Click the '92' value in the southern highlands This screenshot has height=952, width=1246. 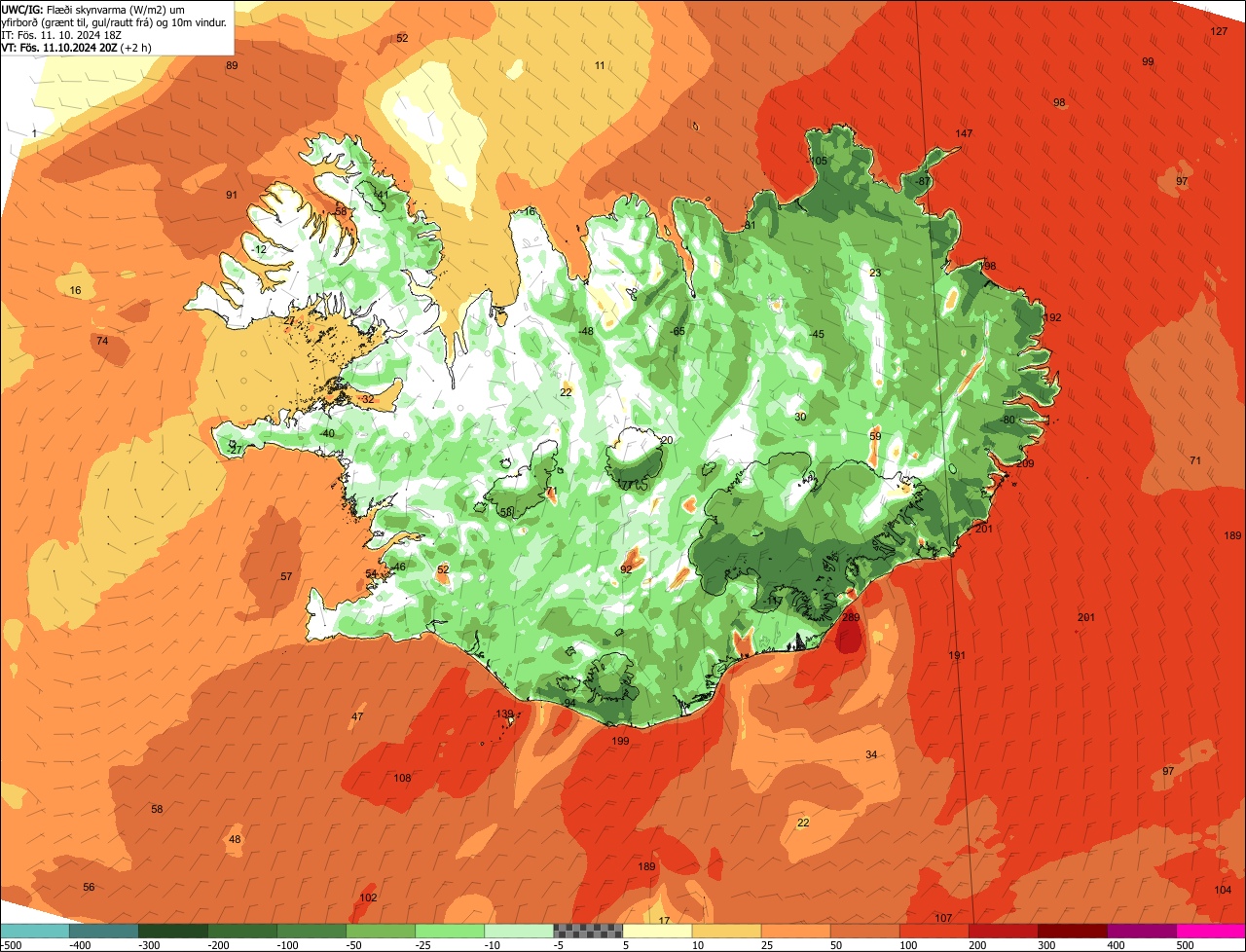(626, 569)
